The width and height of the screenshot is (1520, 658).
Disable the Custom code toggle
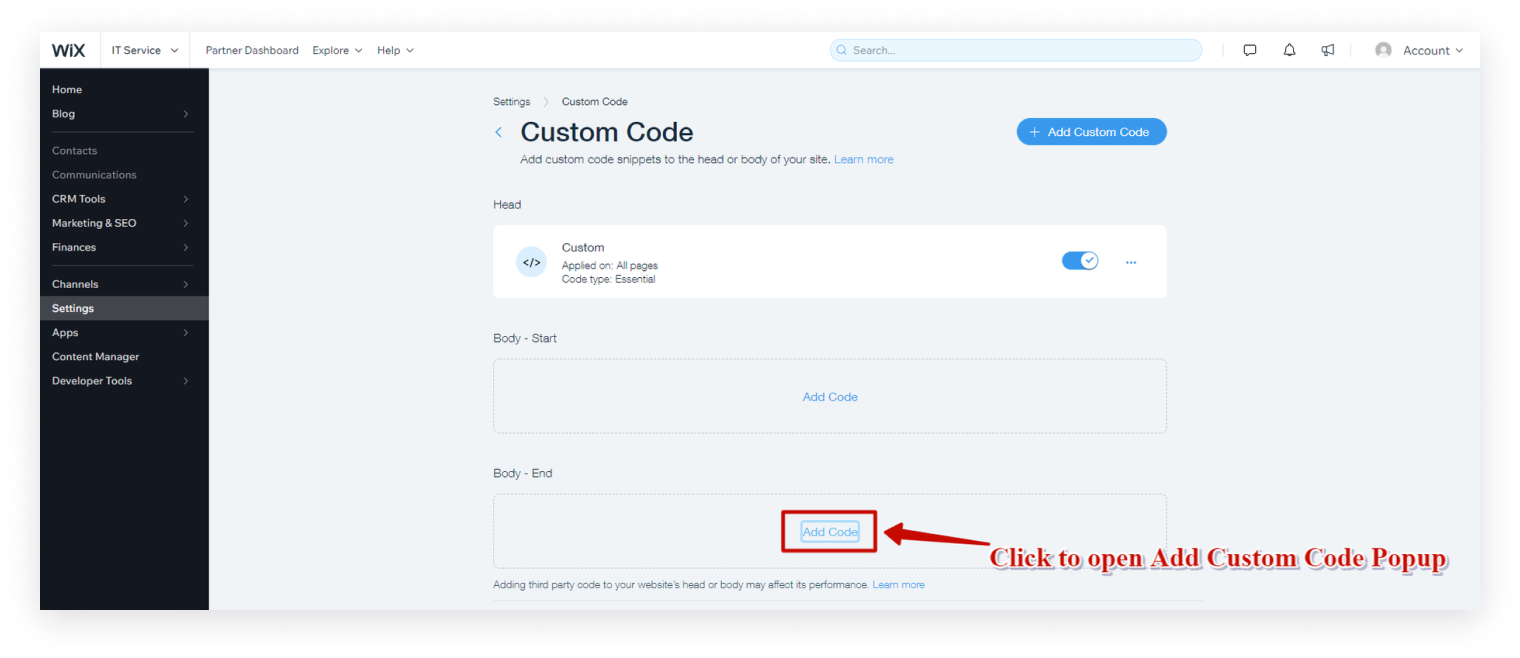pyautogui.click(x=1080, y=261)
